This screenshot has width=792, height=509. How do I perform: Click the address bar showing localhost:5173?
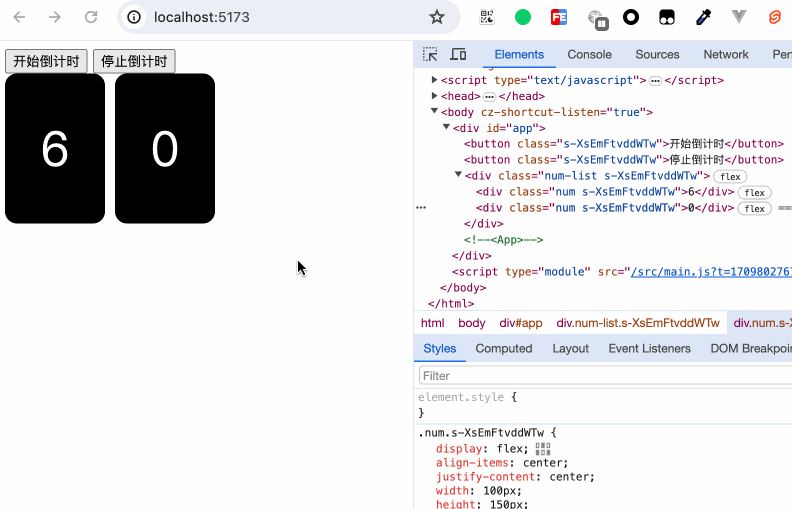(x=288, y=17)
